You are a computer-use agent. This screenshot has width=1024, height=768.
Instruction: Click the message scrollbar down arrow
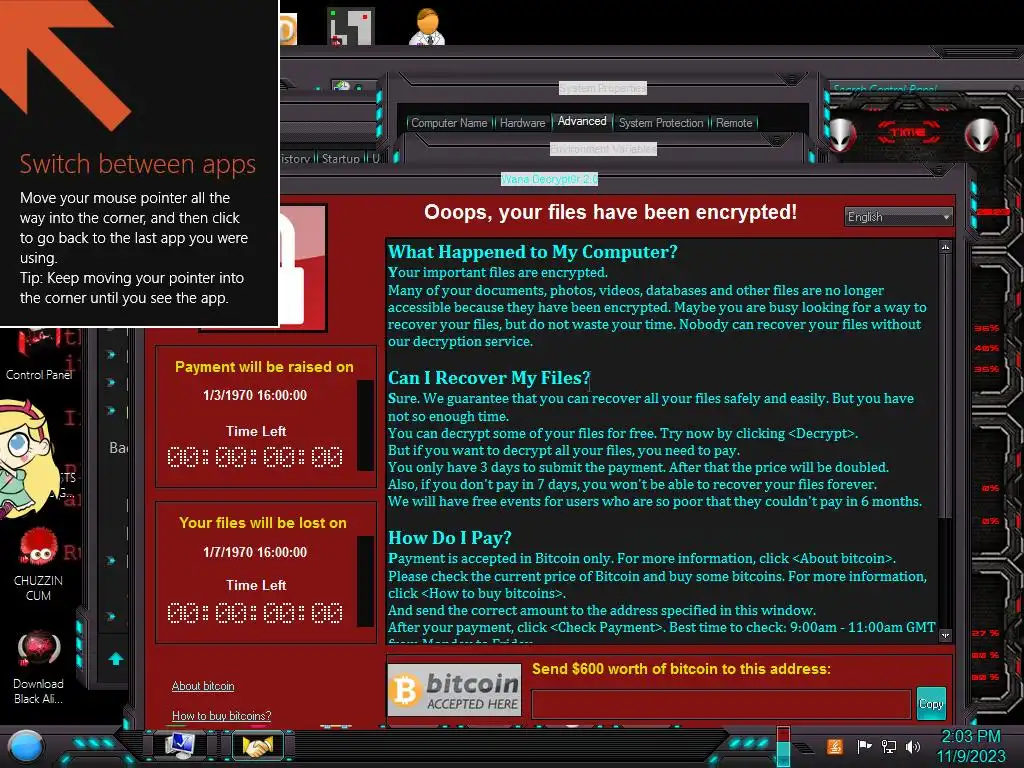[x=945, y=635]
